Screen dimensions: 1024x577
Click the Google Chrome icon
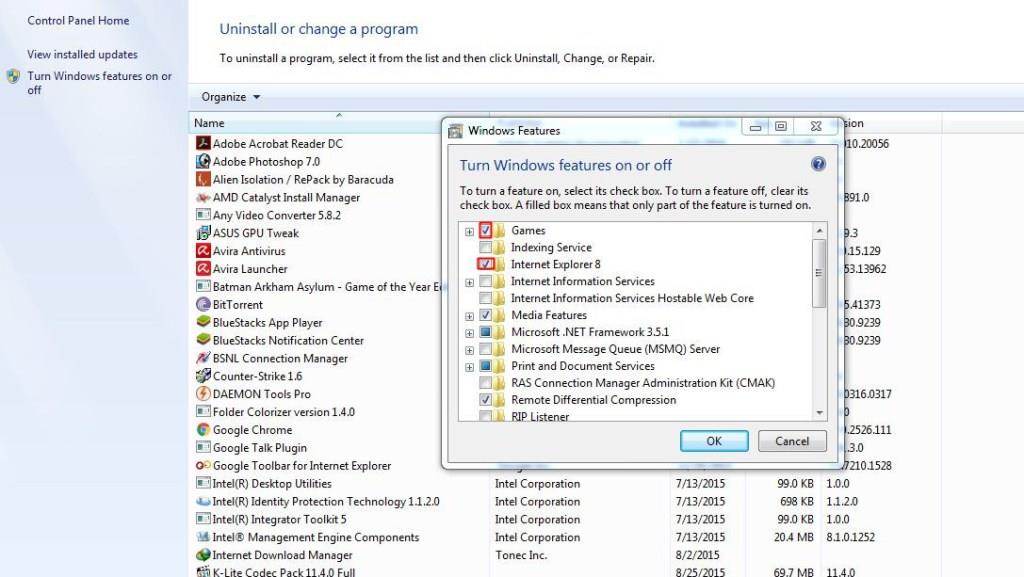tap(203, 429)
